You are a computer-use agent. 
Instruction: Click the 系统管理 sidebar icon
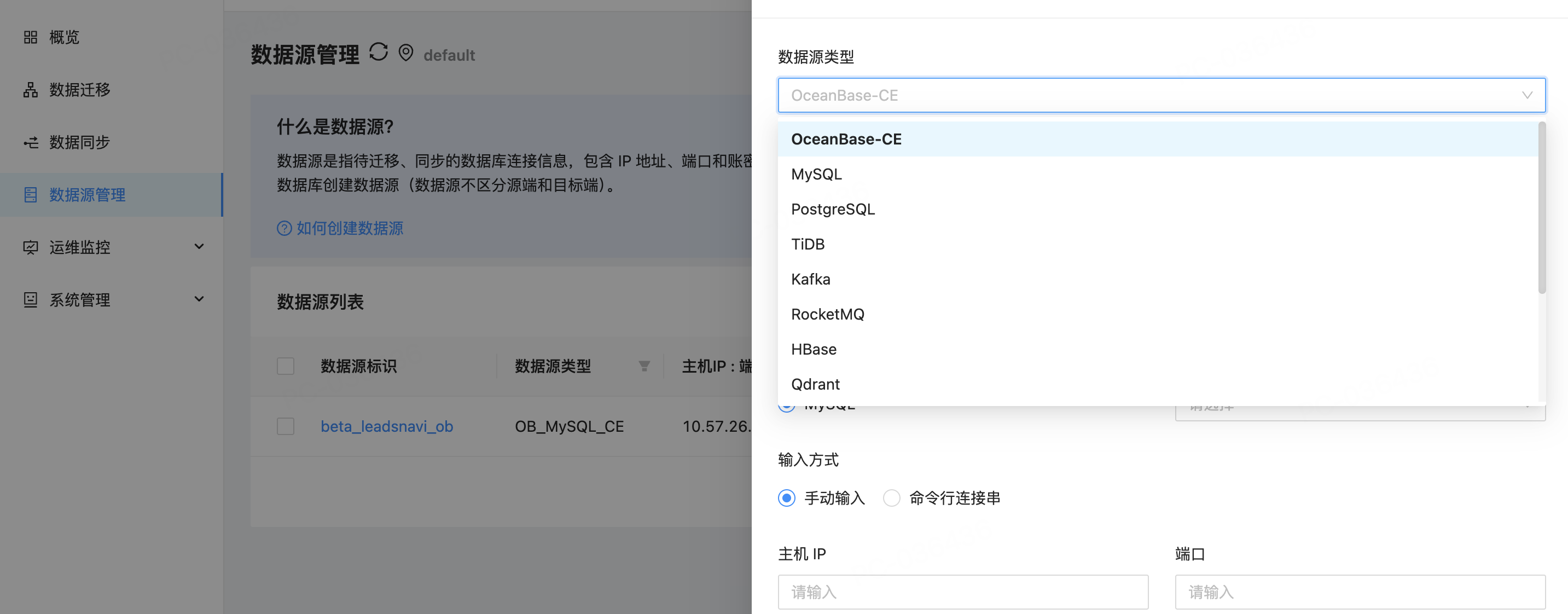pos(31,300)
